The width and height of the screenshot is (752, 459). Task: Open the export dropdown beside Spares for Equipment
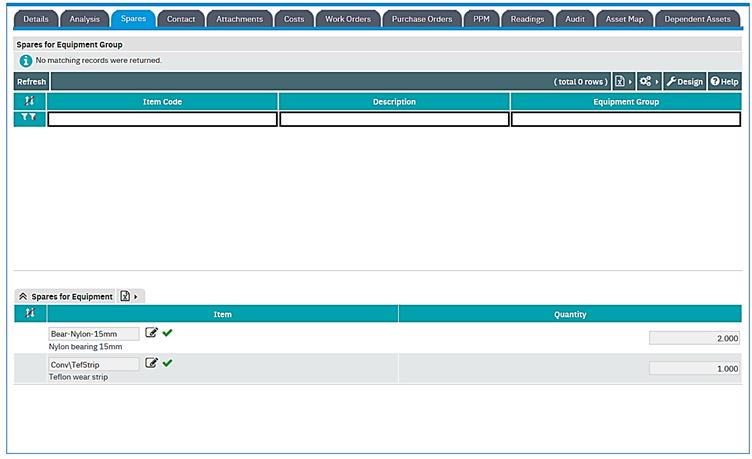[x=128, y=296]
